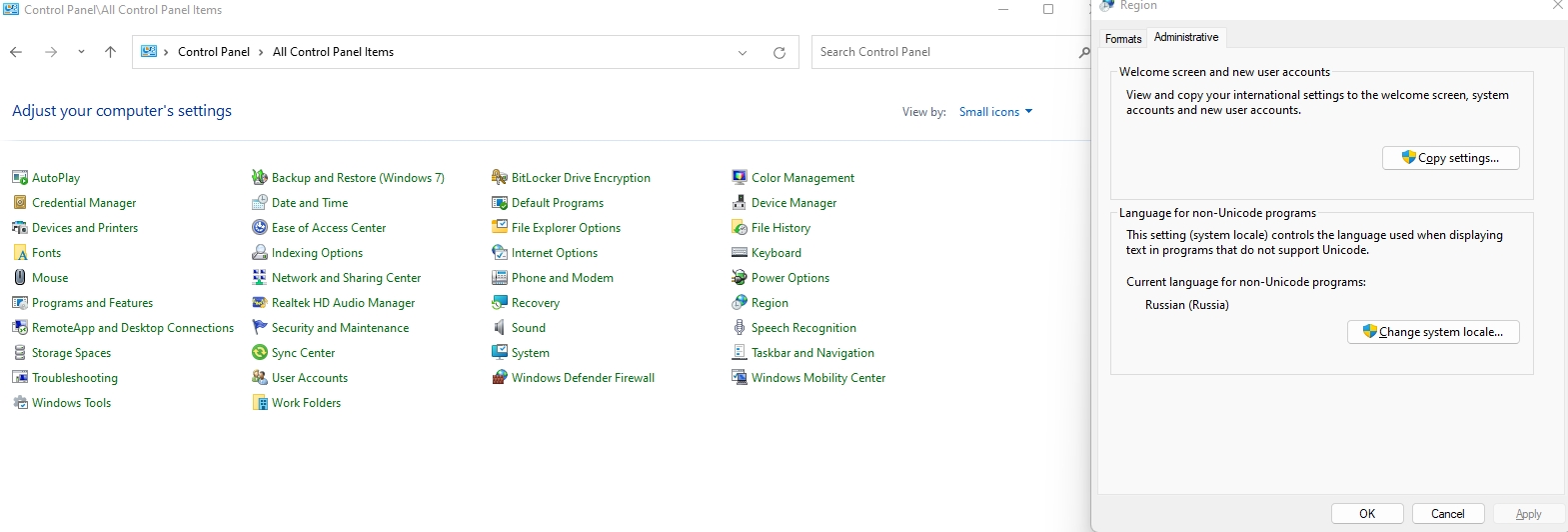Screen dimensions: 1568x532
Task: Click the Realtek HD Audio Manager icon
Action: click(x=260, y=303)
